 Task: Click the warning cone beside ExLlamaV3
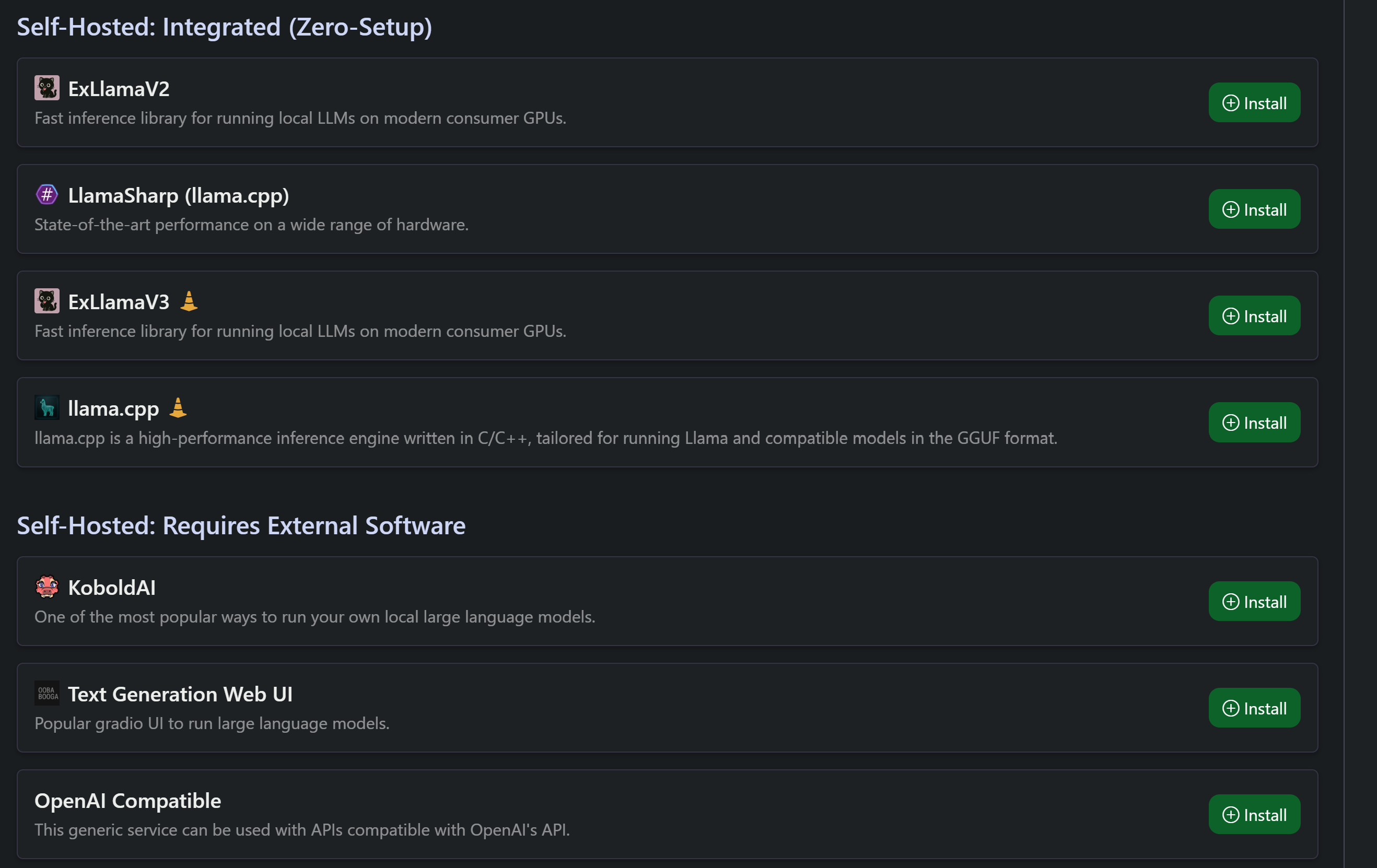tap(189, 301)
